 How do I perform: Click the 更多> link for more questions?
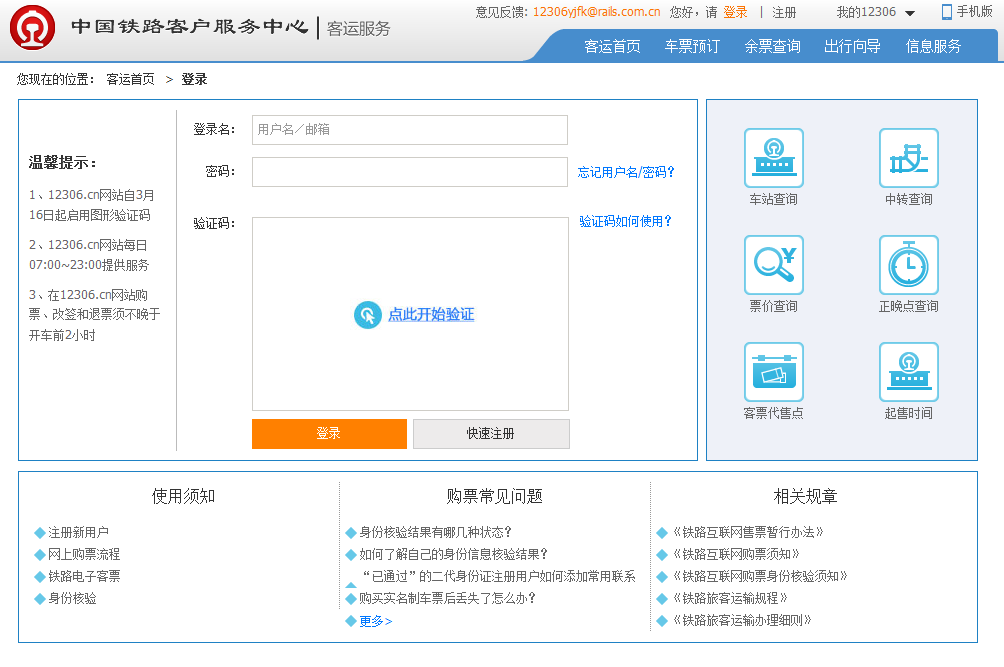tap(375, 621)
